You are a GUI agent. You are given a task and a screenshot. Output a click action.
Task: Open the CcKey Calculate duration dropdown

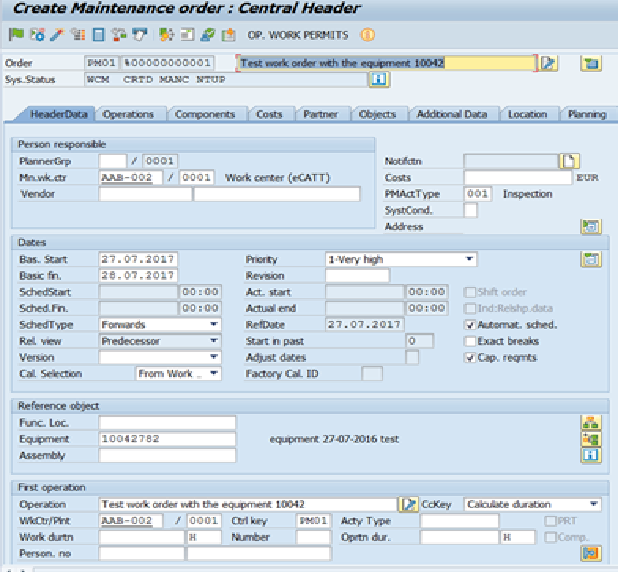tap(594, 504)
